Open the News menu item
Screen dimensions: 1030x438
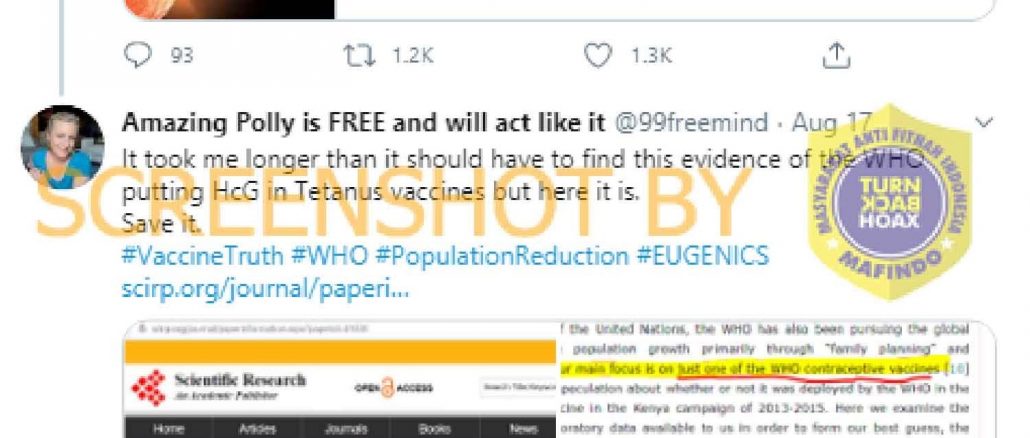click(x=524, y=428)
